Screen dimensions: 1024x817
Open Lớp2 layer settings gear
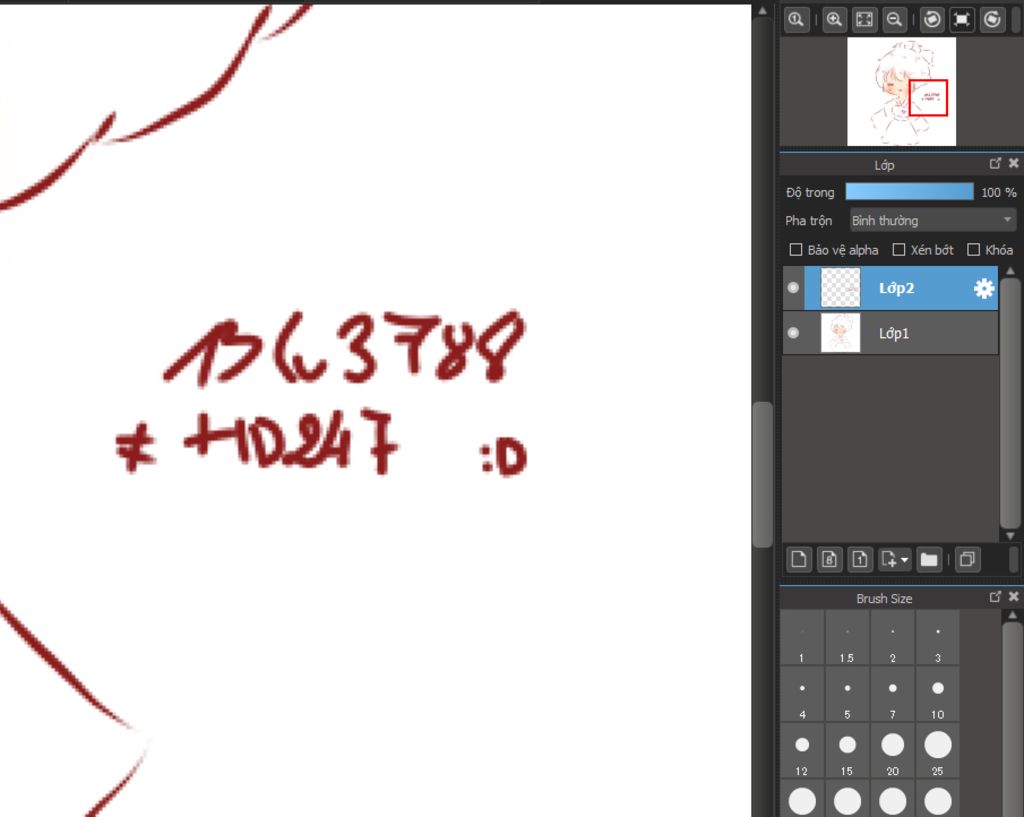(984, 288)
